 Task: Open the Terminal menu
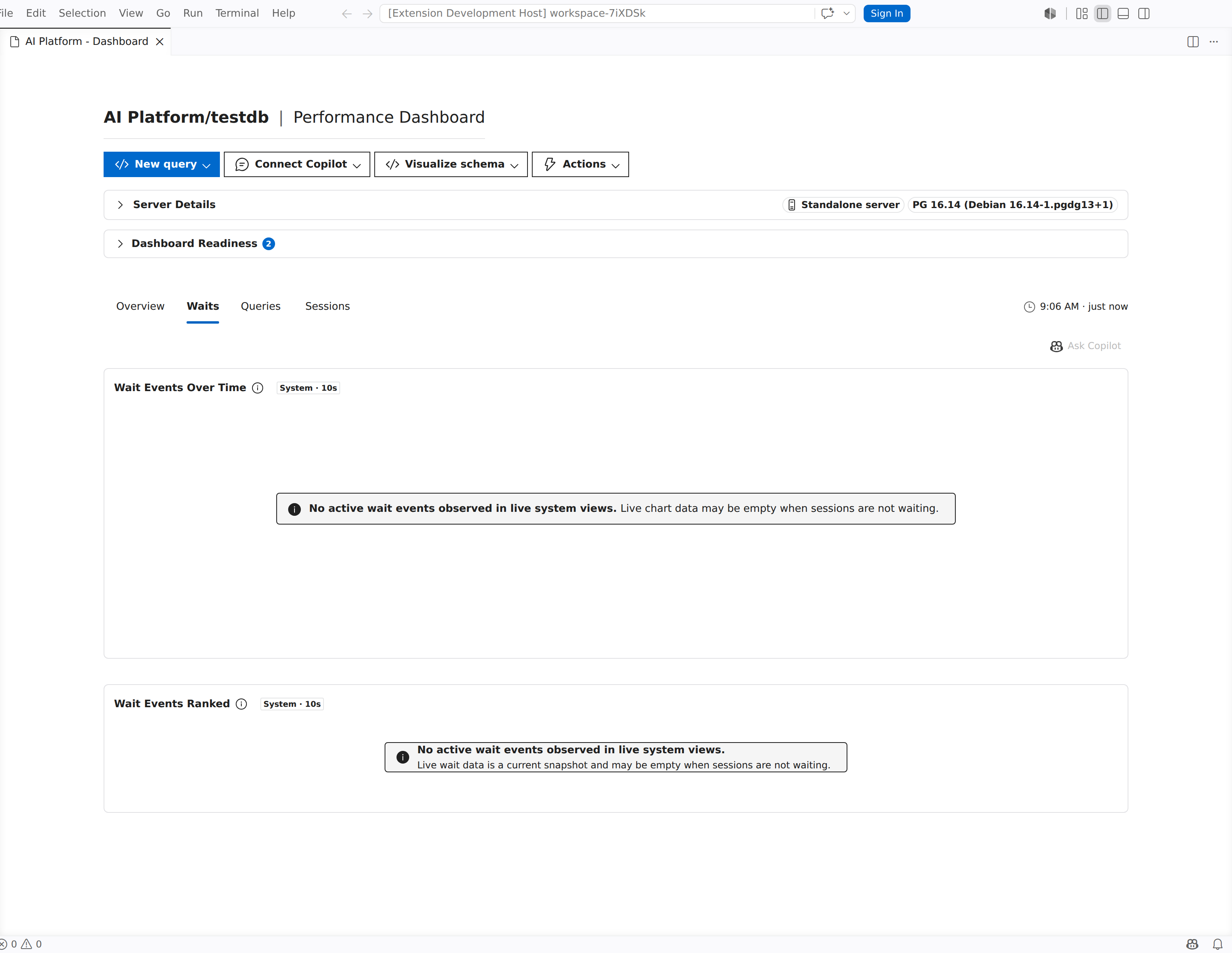pos(237,14)
